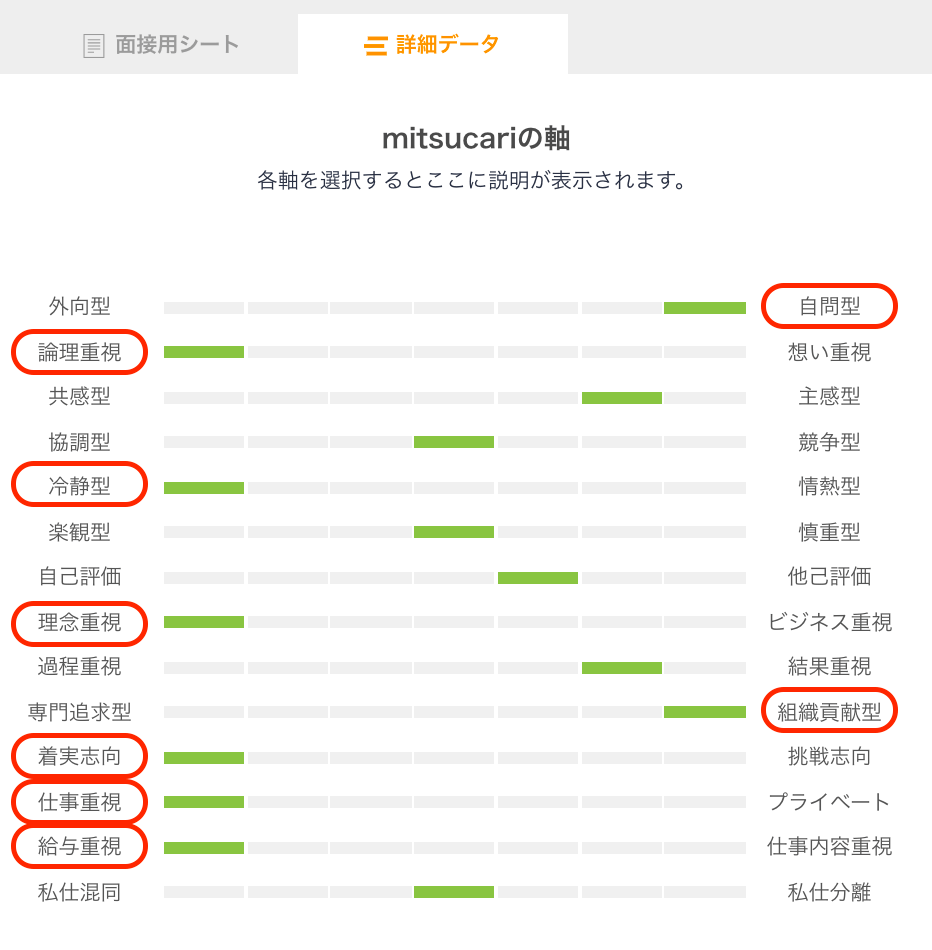Select the 詳細データ tab
This screenshot has width=932, height=950.
click(x=432, y=44)
